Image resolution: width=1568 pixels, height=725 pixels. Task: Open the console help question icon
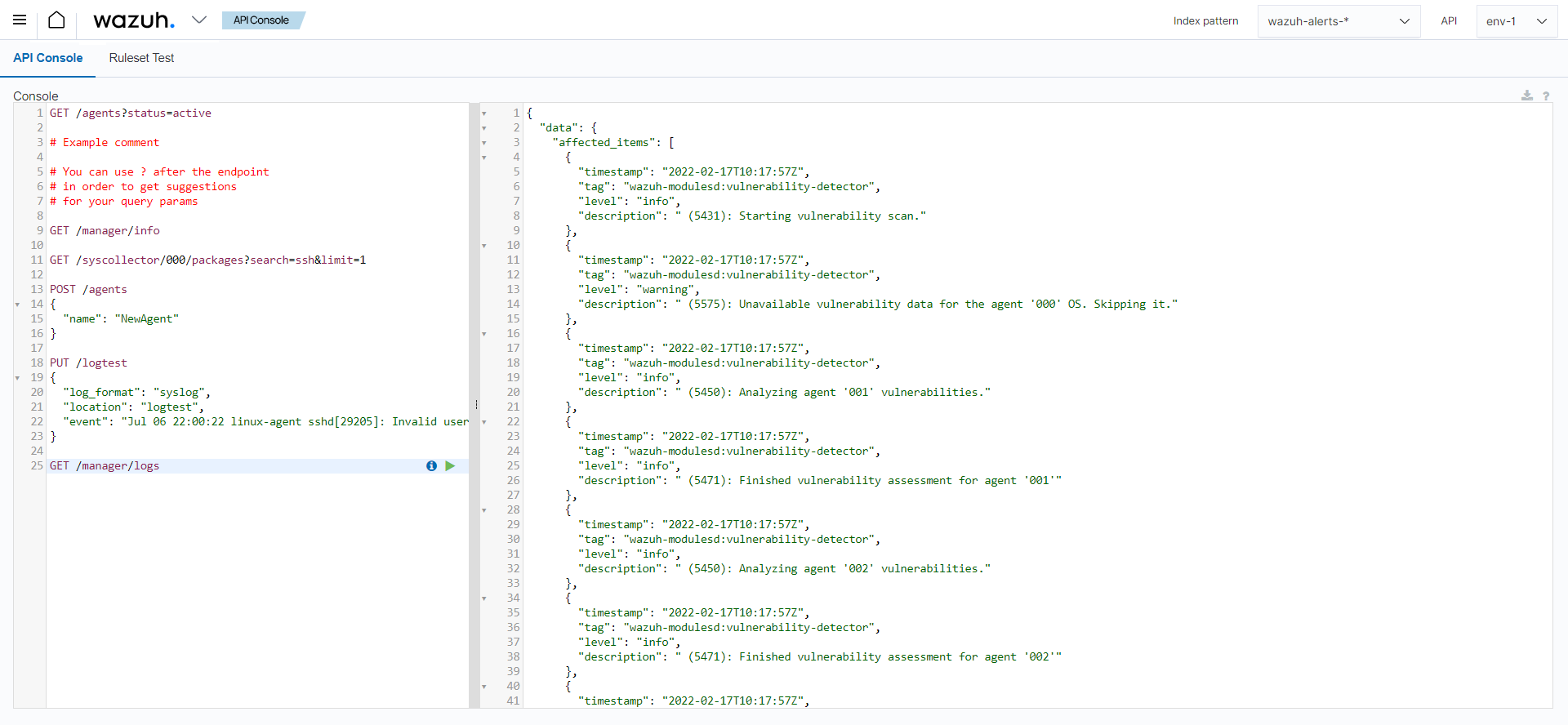[x=1546, y=96]
